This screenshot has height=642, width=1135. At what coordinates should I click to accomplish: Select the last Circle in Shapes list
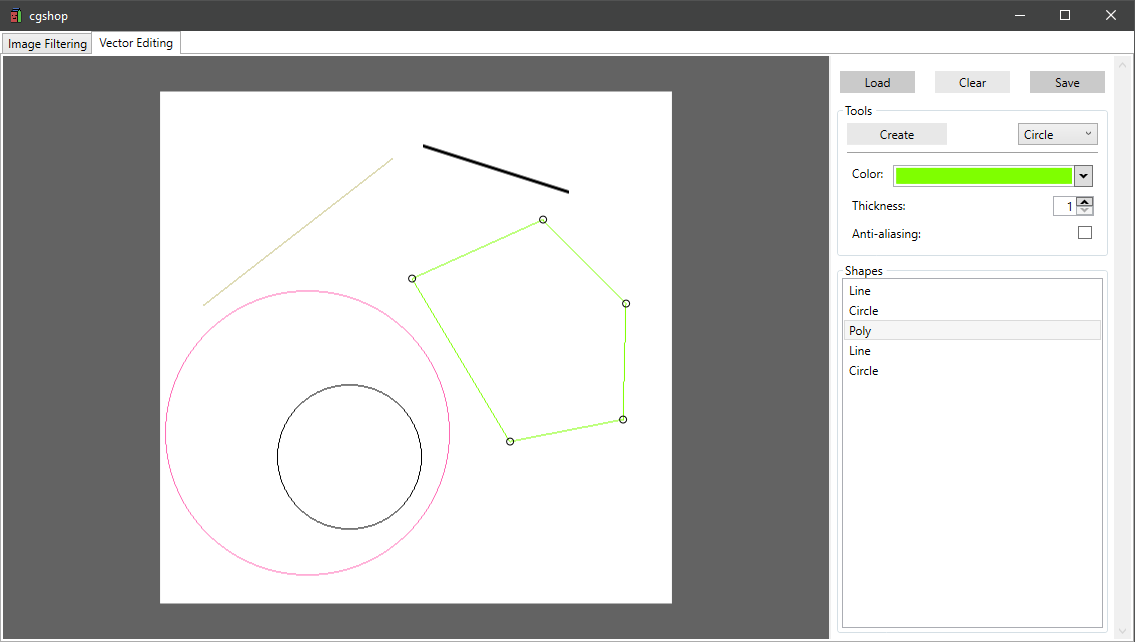(x=972, y=371)
